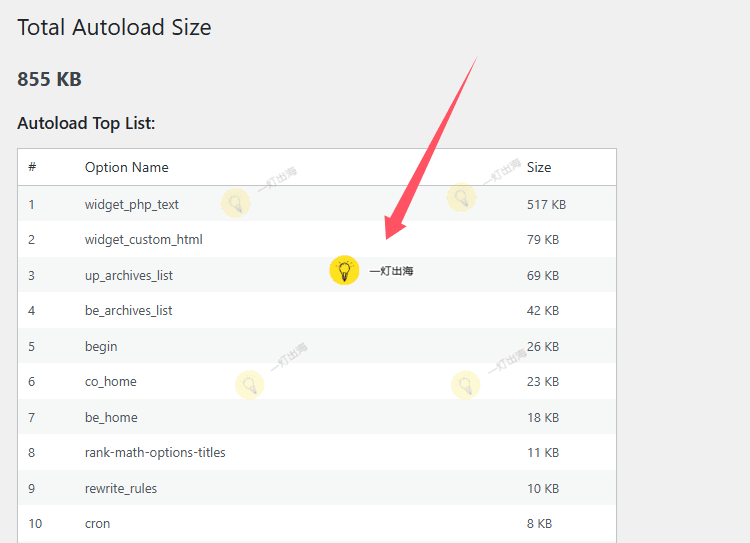Click the # column header
750x543 pixels.
pos(32,167)
